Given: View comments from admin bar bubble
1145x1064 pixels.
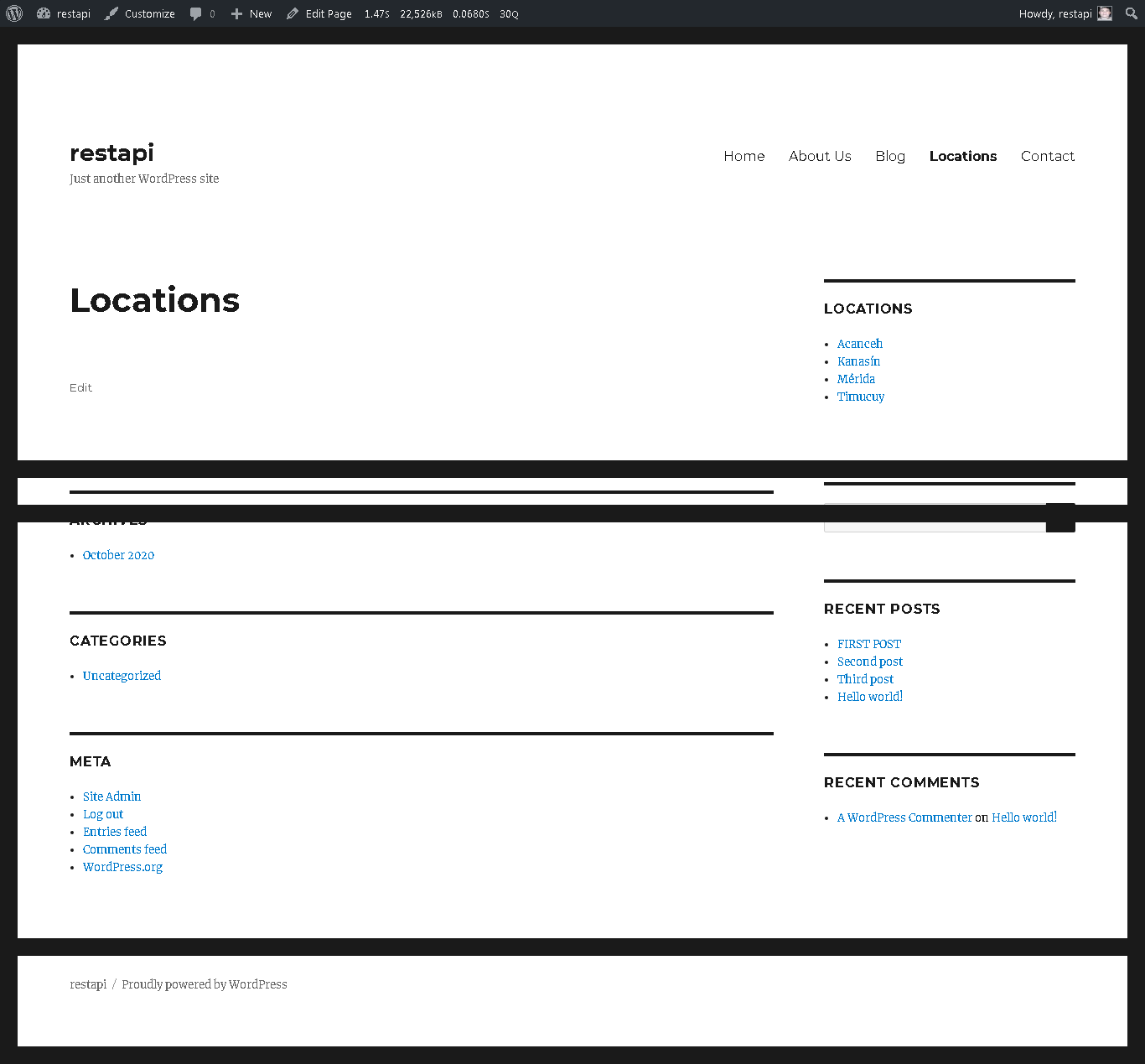Looking at the screenshot, I should pos(203,13).
